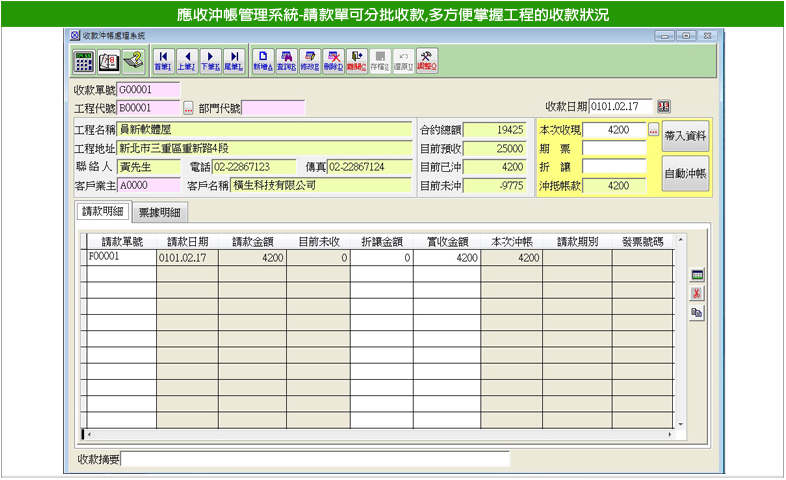Go to previous record (上筆)
This screenshot has width=786, height=480.
pyautogui.click(x=186, y=60)
